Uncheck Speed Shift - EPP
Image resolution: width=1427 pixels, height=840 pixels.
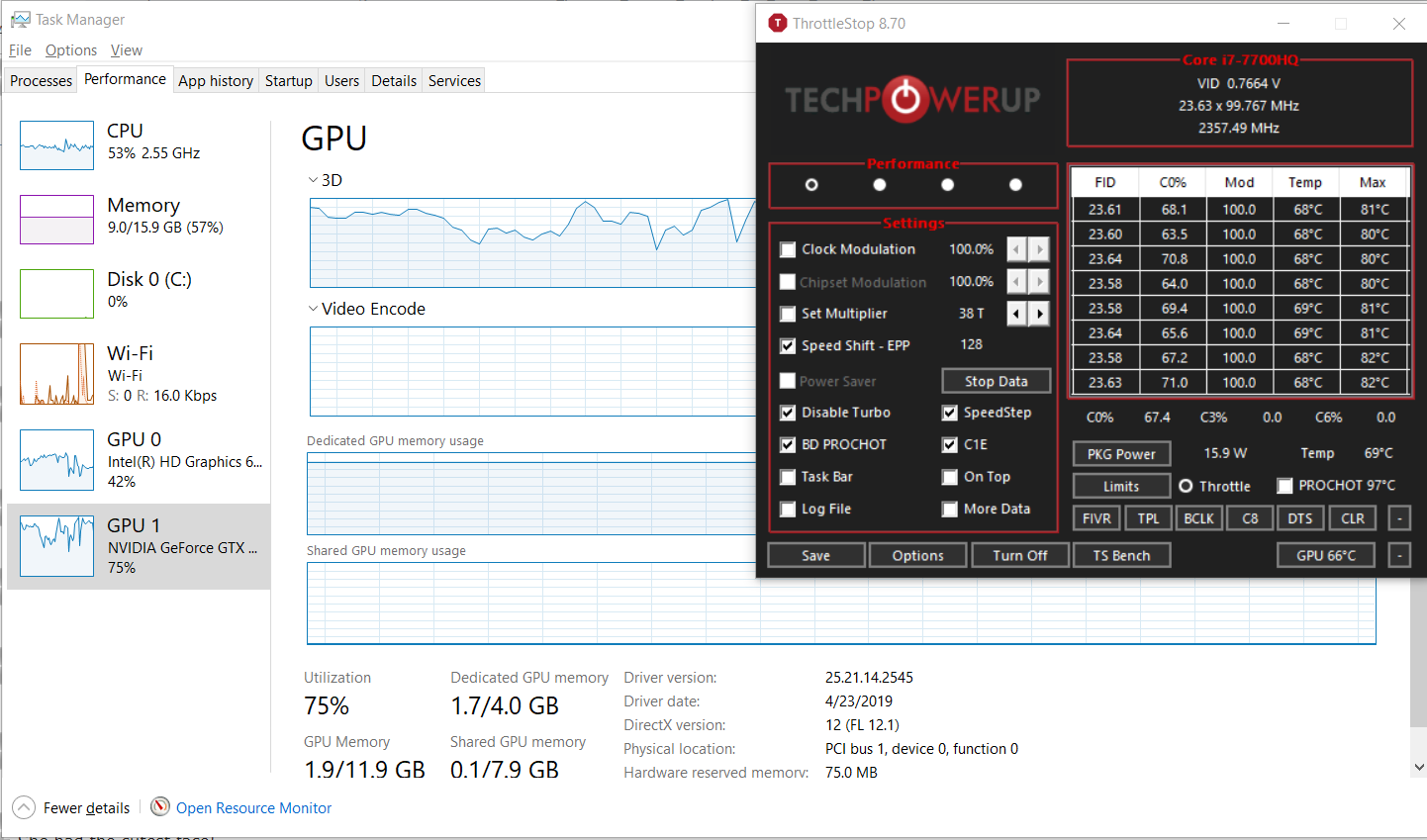[788, 345]
